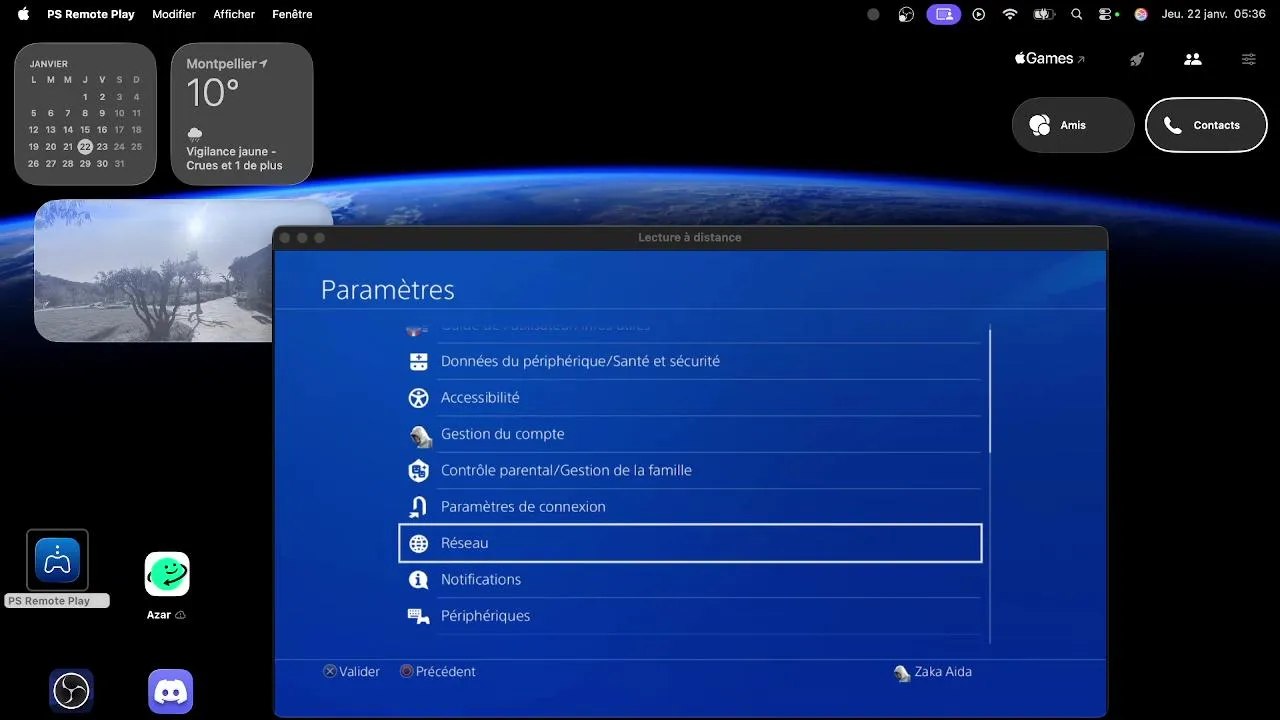Screen dimensions: 1280x720
Task: Open the Fenêtre menu
Action: pos(292,14)
